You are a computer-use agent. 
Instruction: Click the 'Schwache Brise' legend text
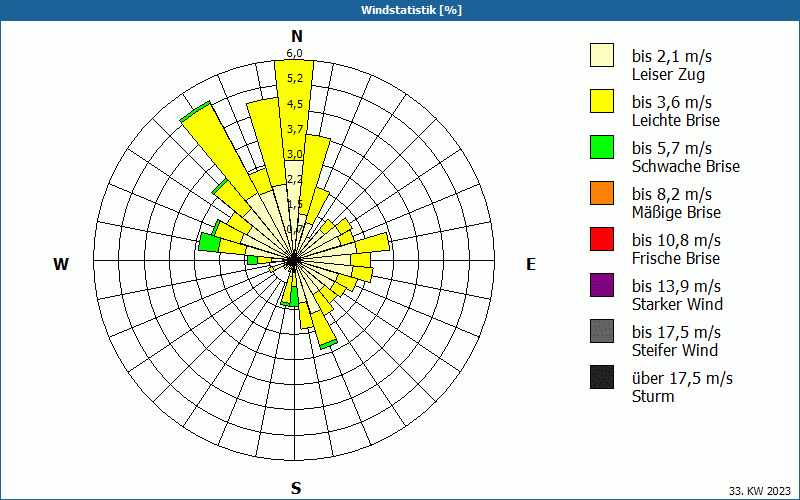(686, 166)
